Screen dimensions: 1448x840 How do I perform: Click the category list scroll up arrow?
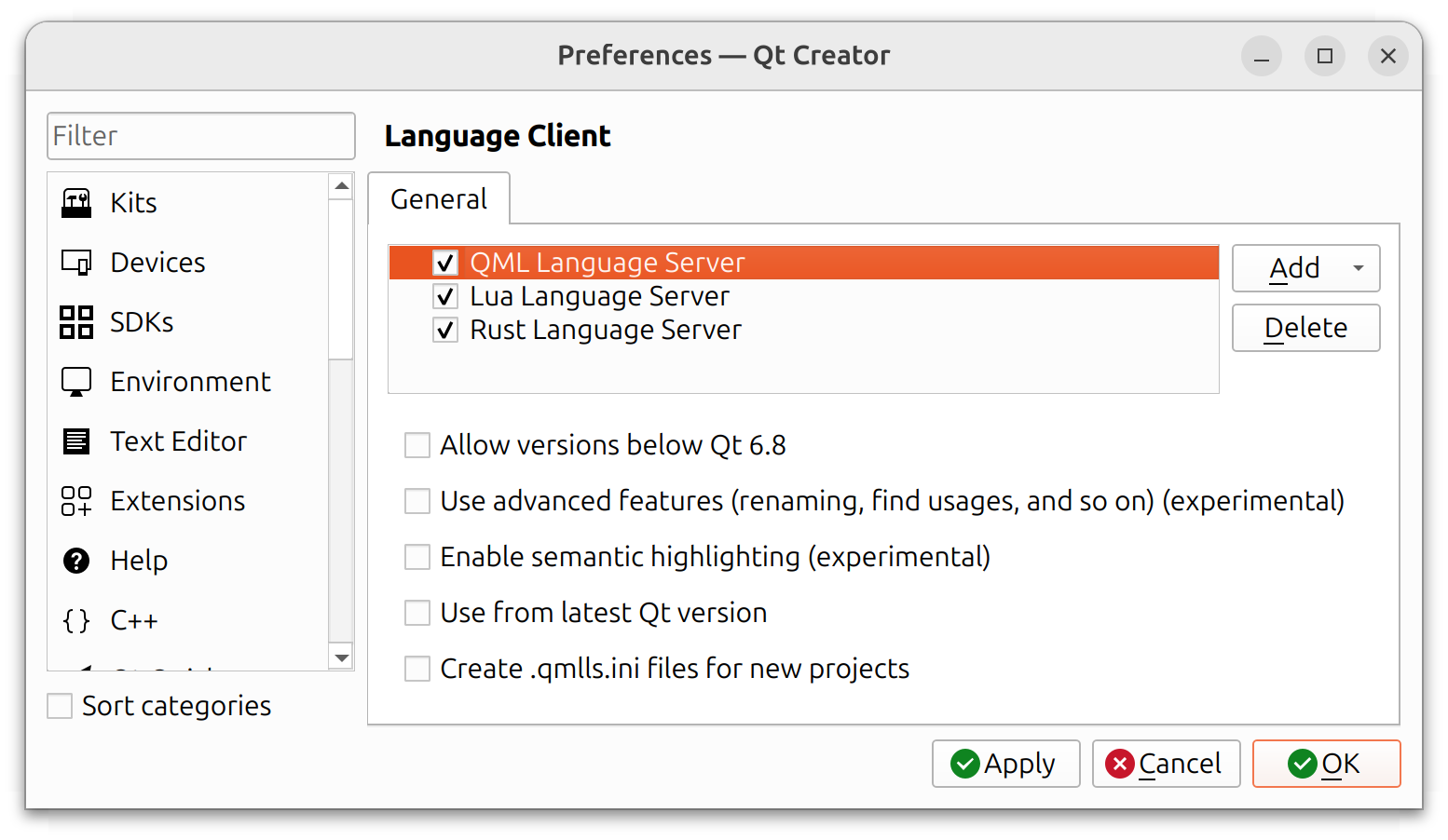pos(342,186)
